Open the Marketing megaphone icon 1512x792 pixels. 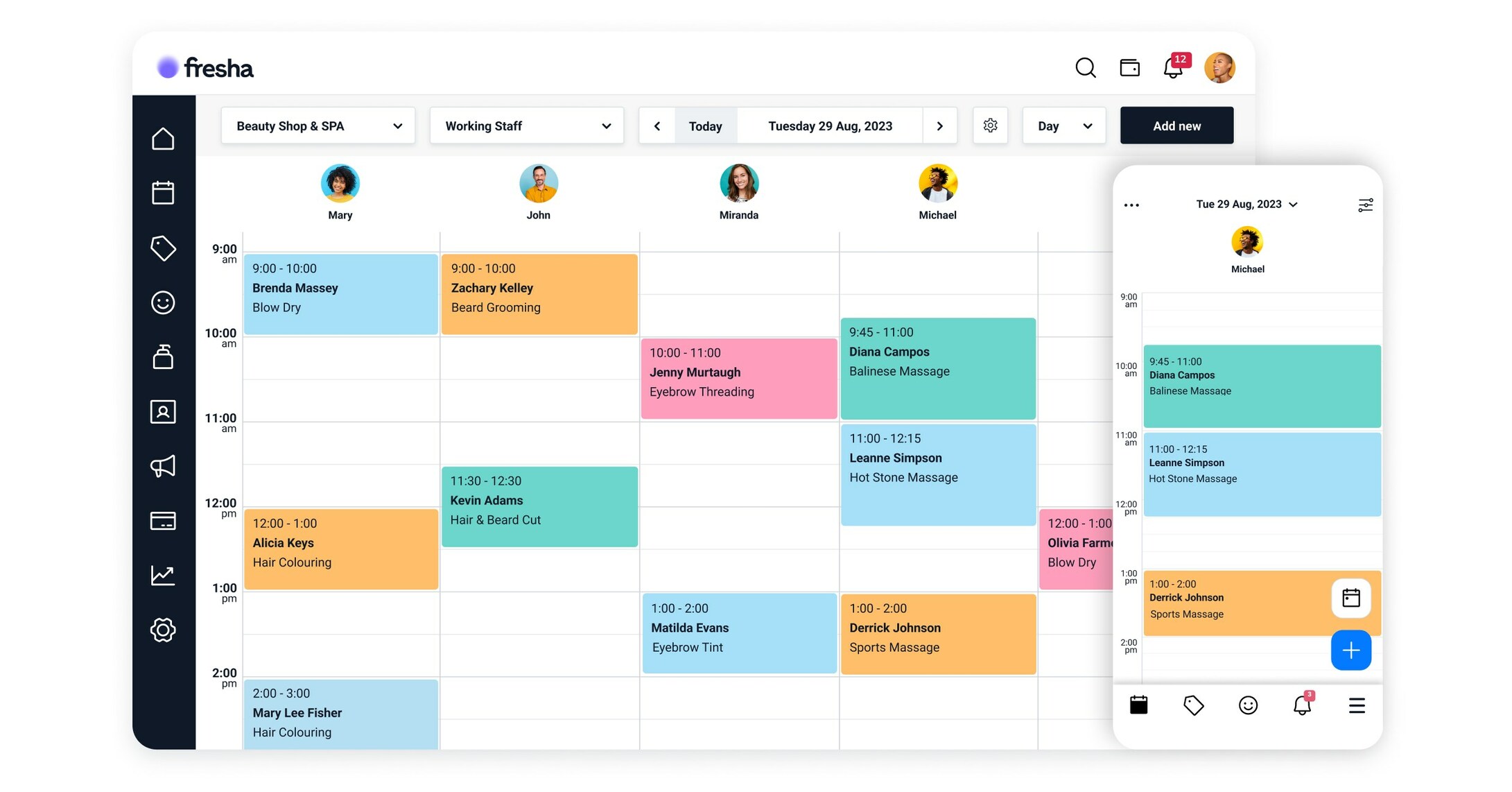point(162,466)
